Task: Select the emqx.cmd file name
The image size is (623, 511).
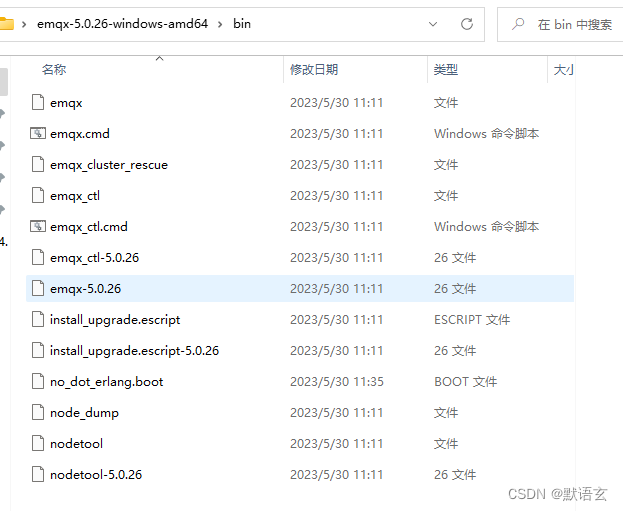Action: (x=80, y=134)
